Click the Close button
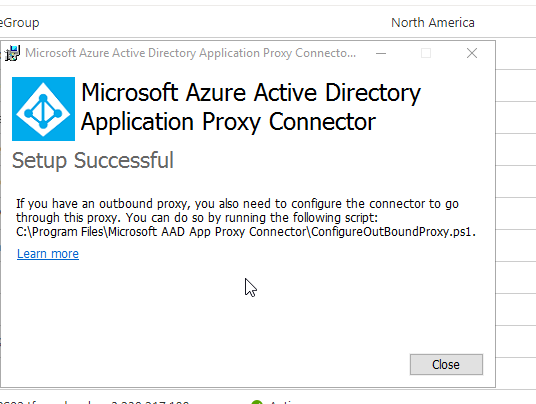The height and width of the screenshot is (404, 536). click(x=446, y=364)
